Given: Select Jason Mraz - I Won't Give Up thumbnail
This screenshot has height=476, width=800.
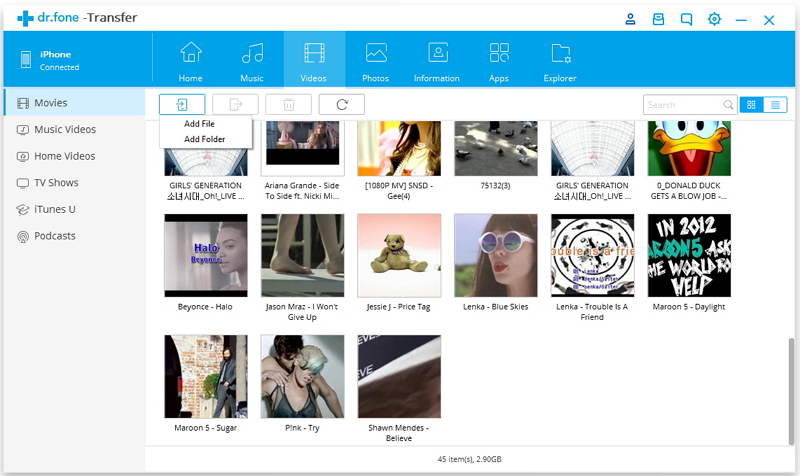Looking at the screenshot, I should point(303,255).
